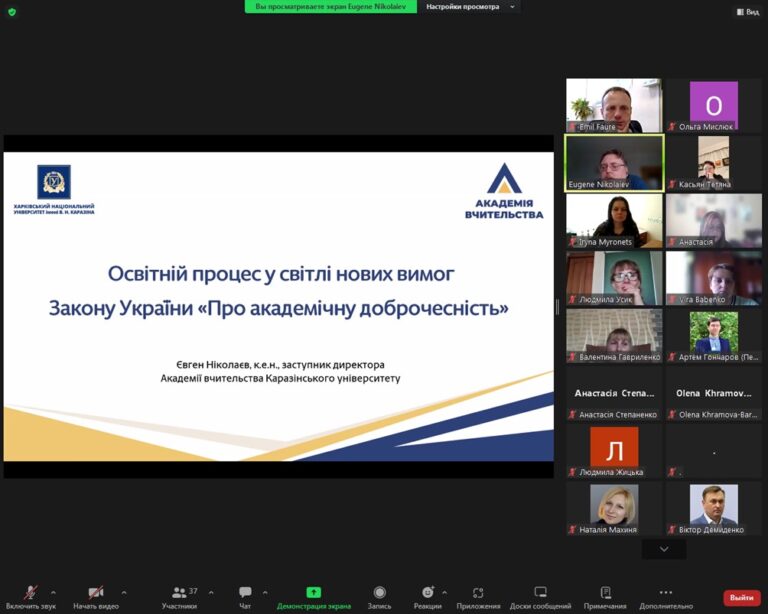Click the Karazin University logo on slide
768x614 pixels.
(x=54, y=189)
